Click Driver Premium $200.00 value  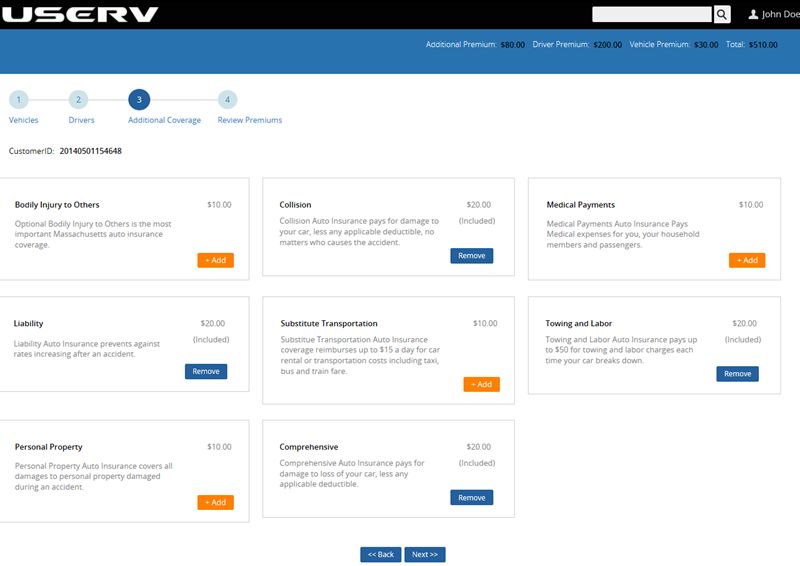608,45
